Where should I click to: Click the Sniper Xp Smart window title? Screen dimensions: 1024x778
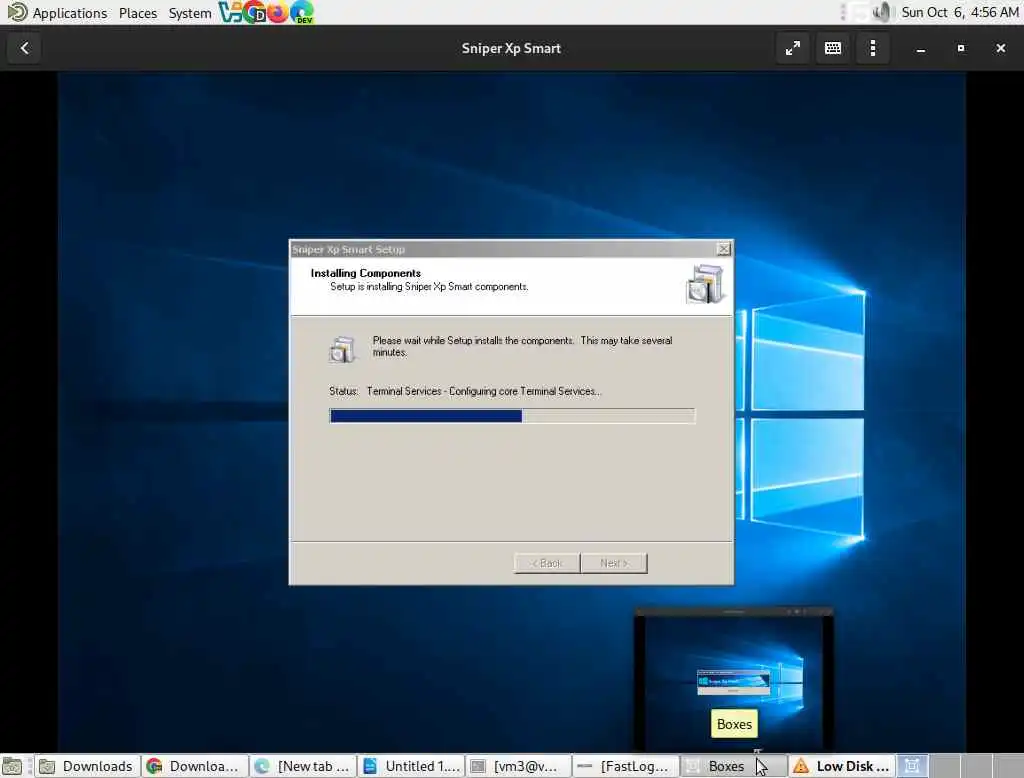pyautogui.click(x=511, y=48)
